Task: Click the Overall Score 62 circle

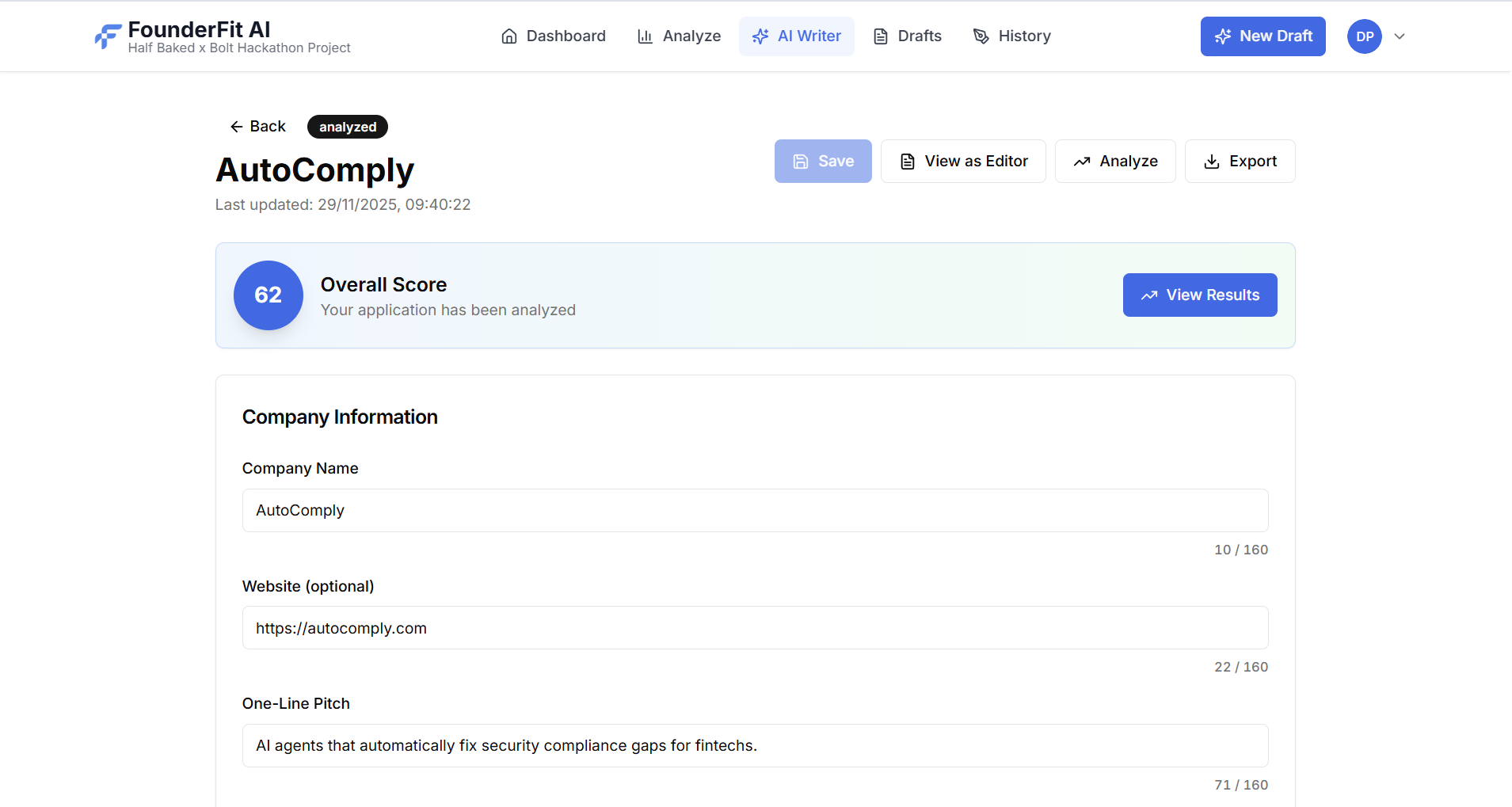Action: (268, 295)
